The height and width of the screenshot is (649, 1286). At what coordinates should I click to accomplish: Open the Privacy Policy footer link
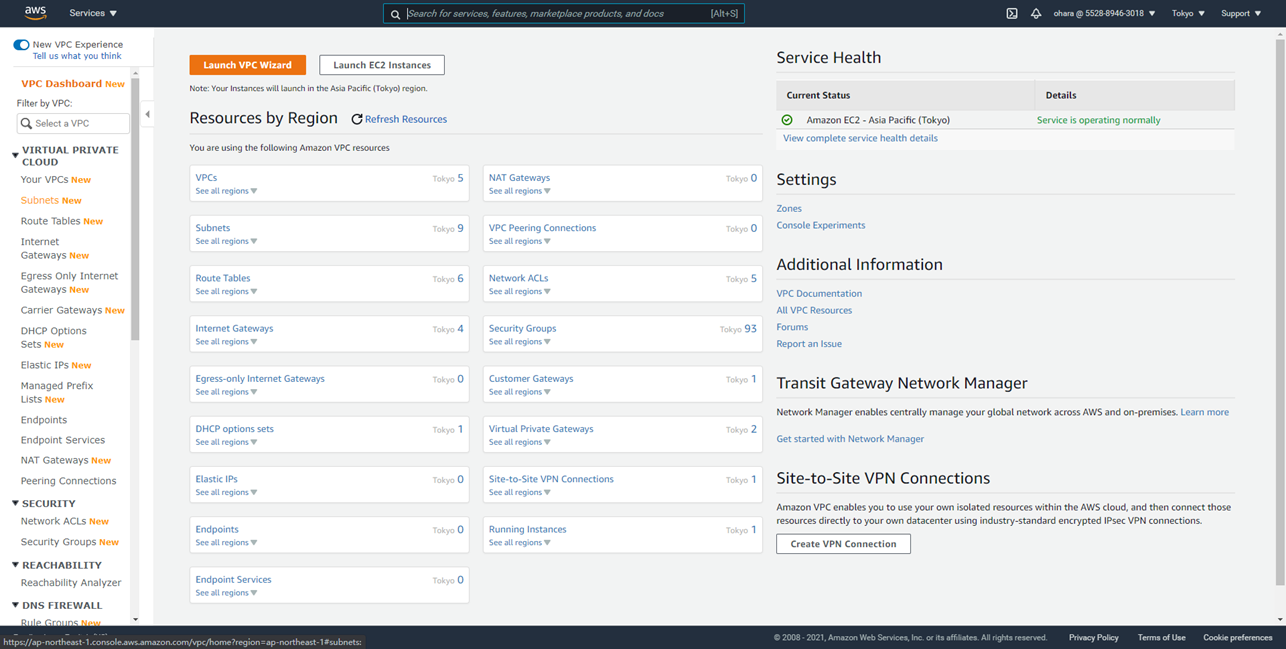[x=1093, y=637]
